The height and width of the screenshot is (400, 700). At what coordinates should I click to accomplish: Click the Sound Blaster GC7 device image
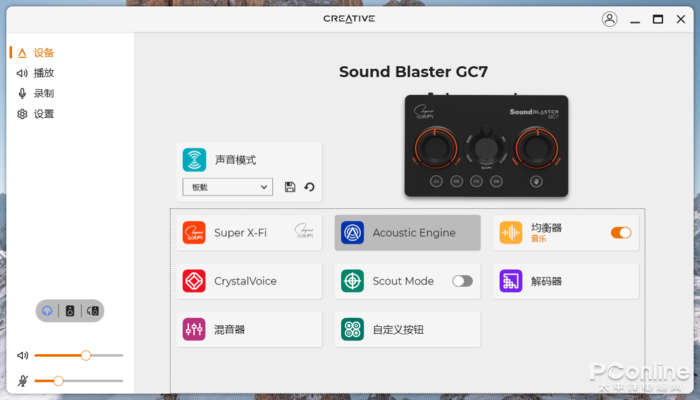click(486, 146)
